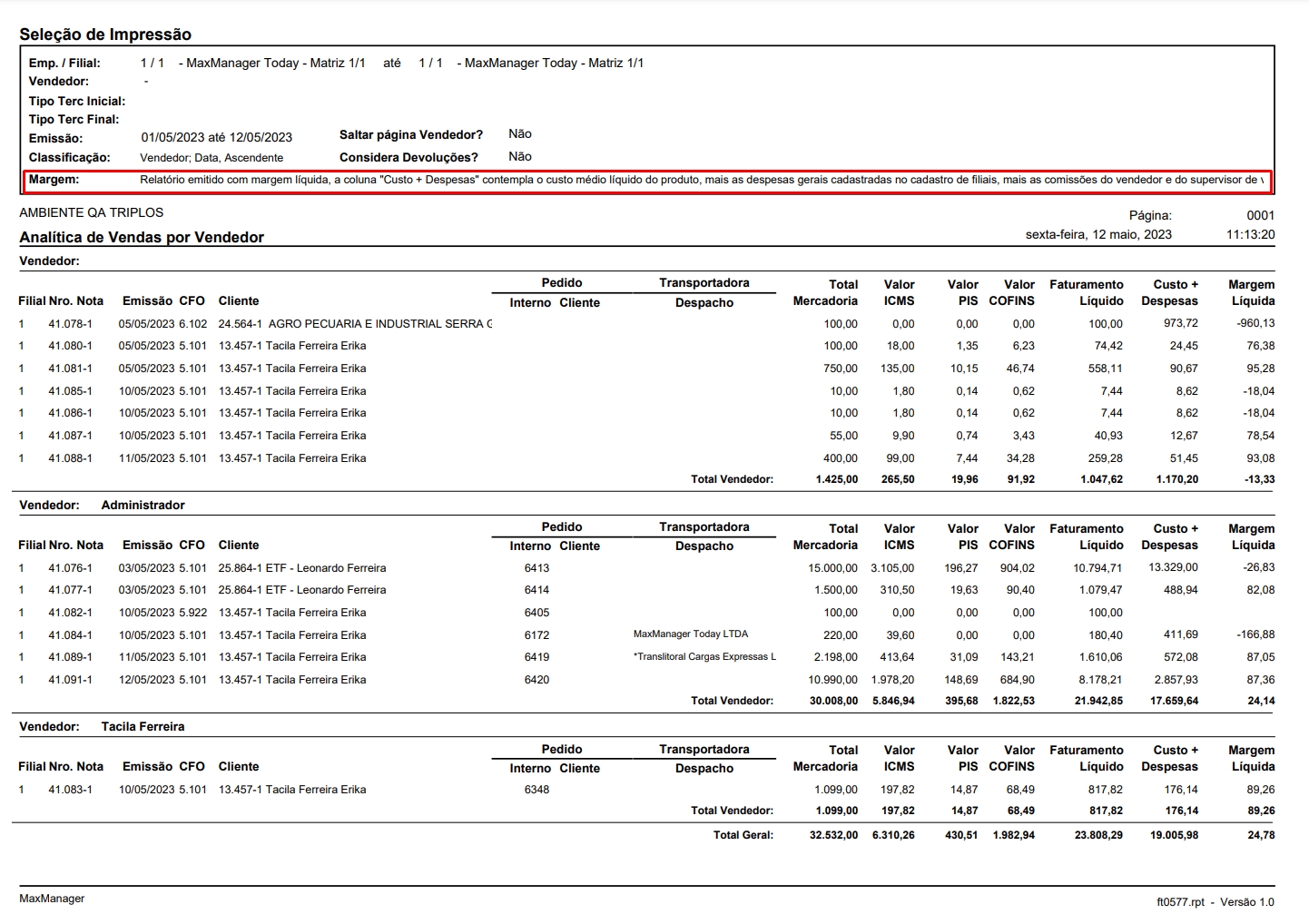1309x924 pixels.
Task: Select nota number '41.078-1'
Action: click(71, 324)
